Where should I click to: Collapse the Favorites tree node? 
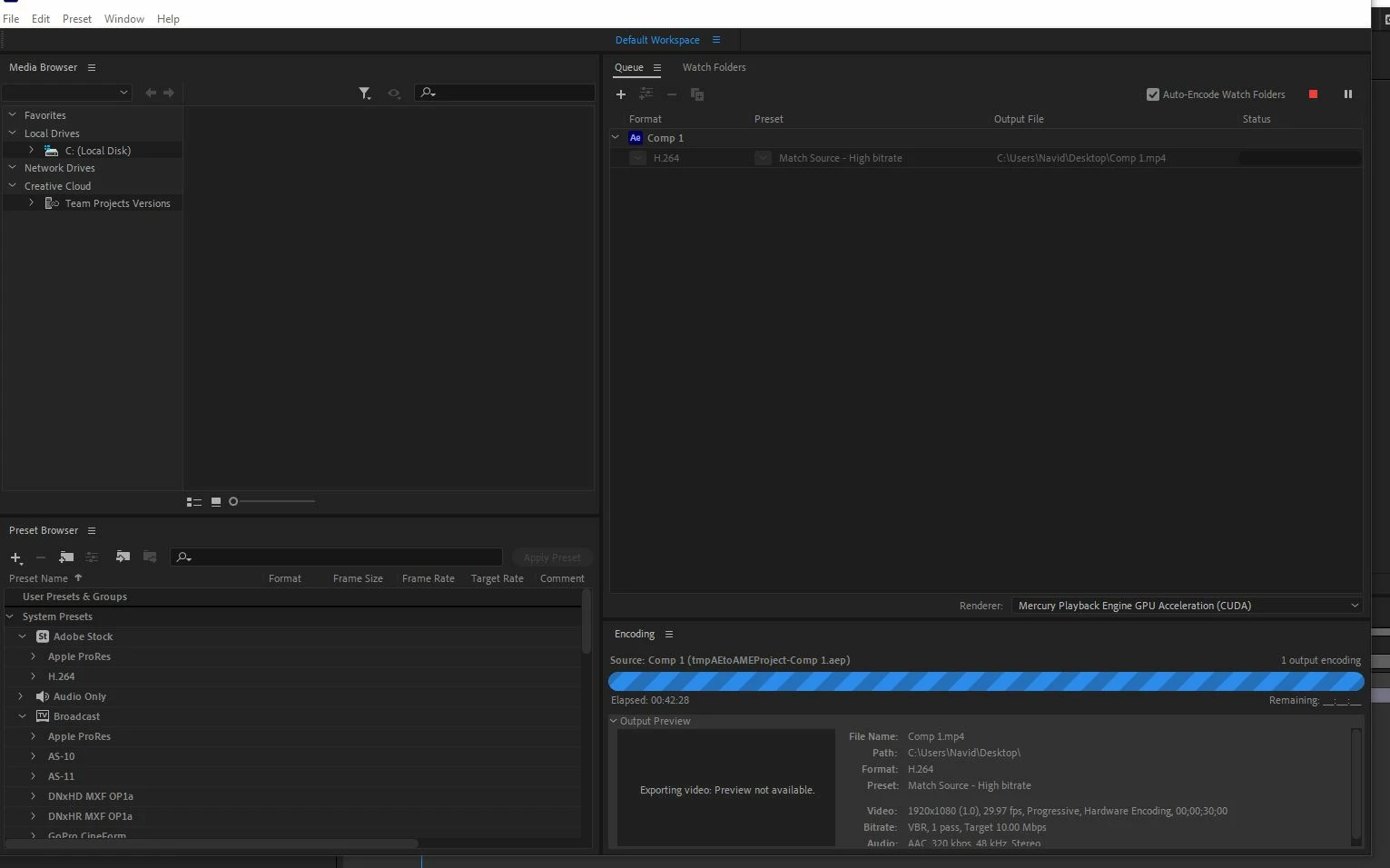coord(13,115)
